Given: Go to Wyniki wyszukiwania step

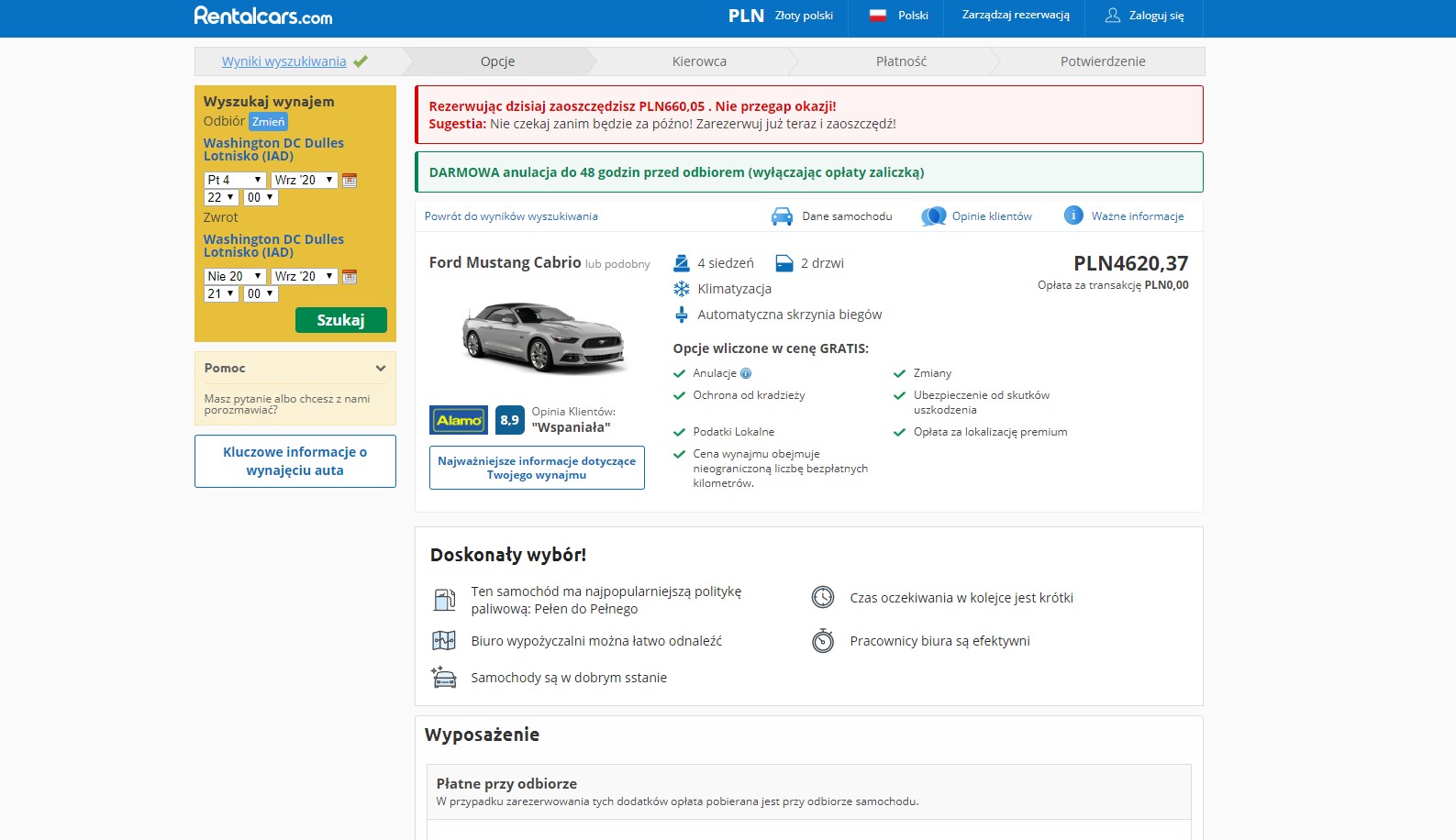Looking at the screenshot, I should click(284, 61).
